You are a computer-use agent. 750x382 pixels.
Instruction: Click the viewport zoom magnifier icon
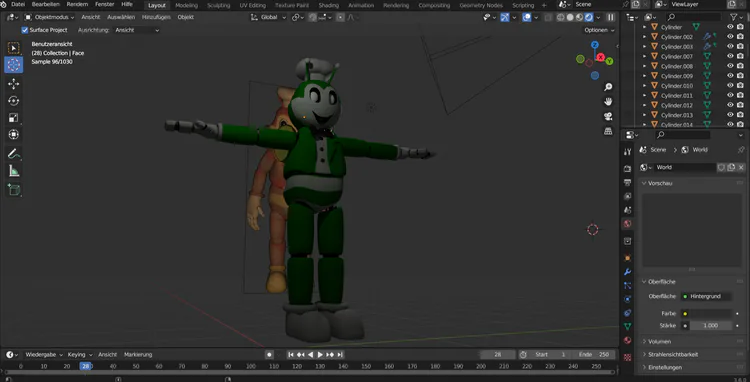click(x=608, y=87)
